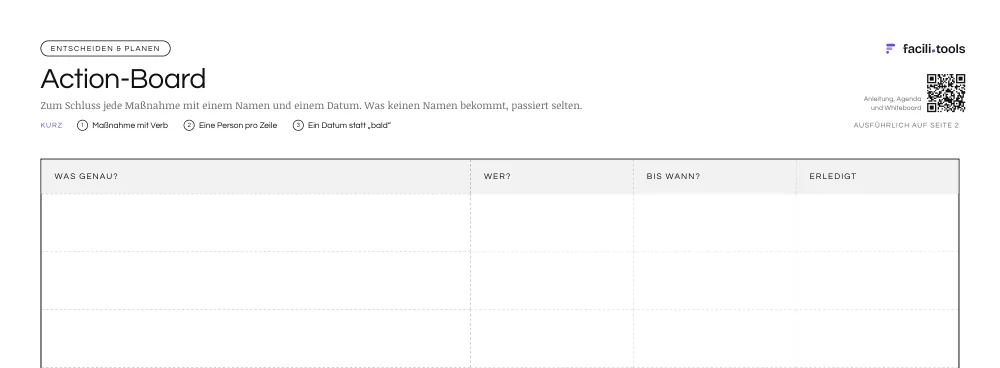Image resolution: width=1000 pixels, height=368 pixels.
Task: Click the 'Ausführlich auf Seite 2' note
Action: pos(906,126)
